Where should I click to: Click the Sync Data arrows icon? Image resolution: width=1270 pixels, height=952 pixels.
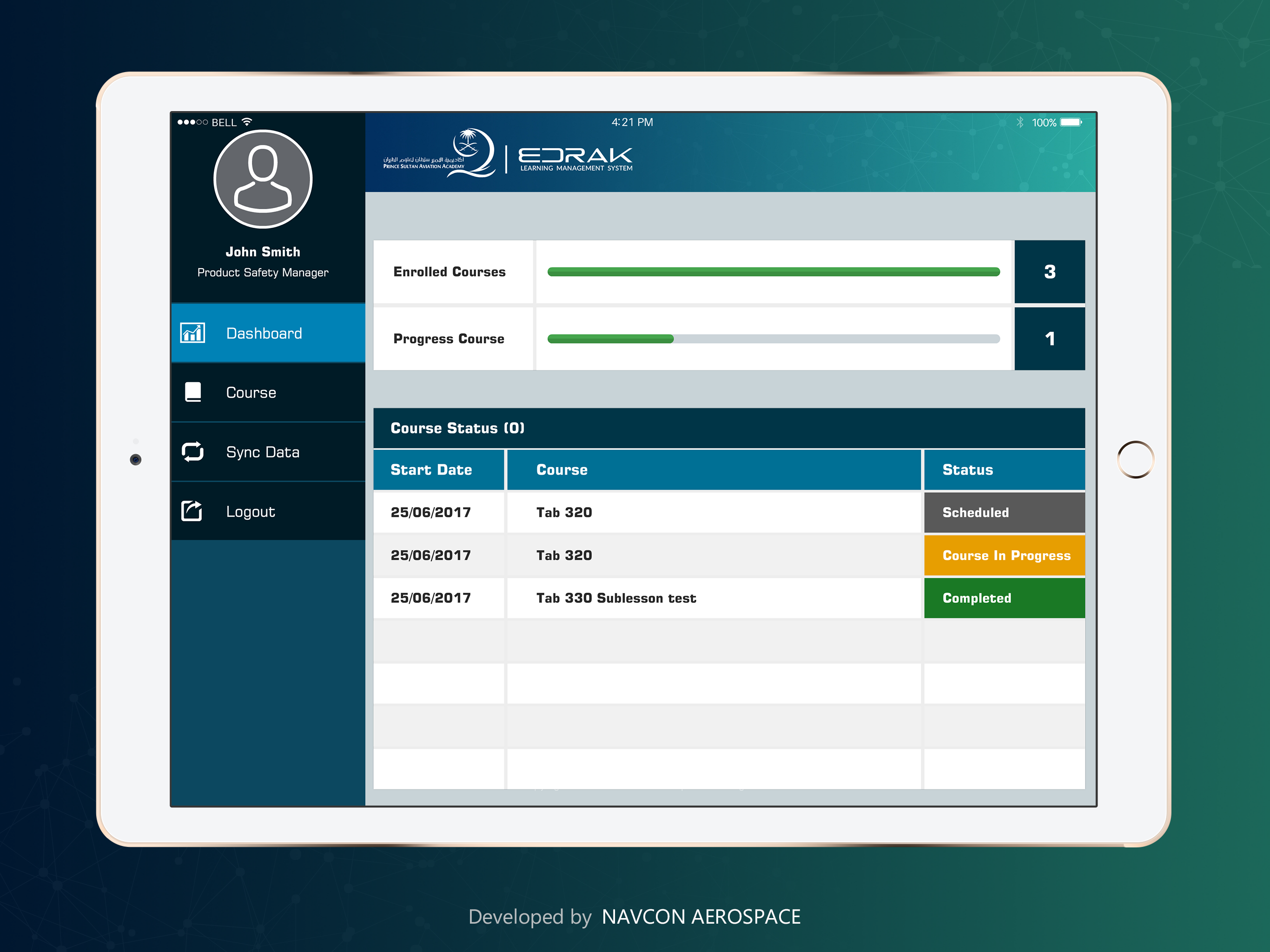[193, 452]
